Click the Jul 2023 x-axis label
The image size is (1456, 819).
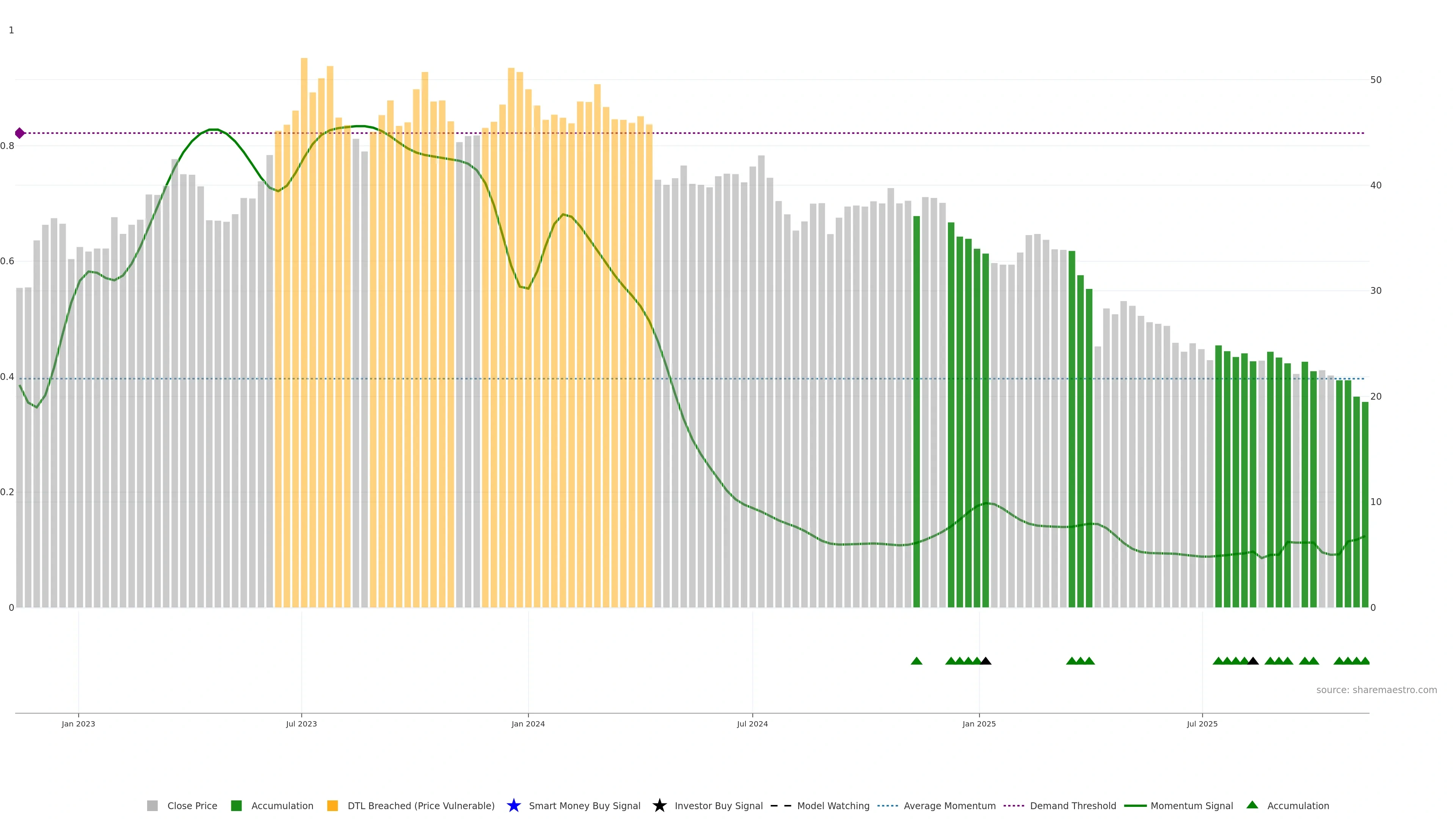301,724
